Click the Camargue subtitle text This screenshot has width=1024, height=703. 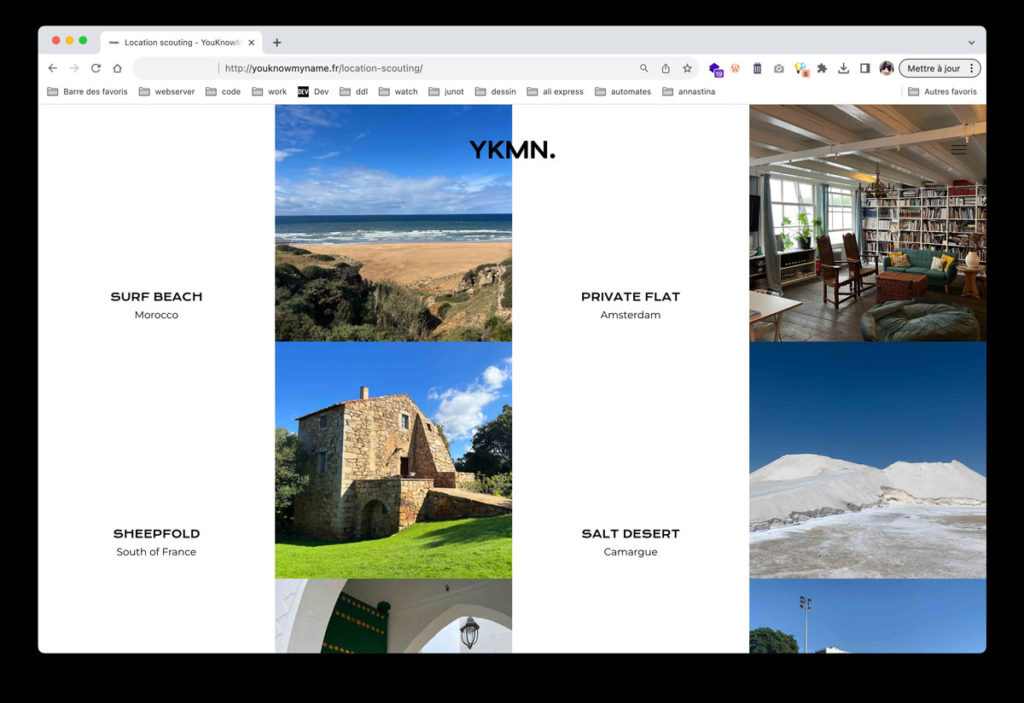pyautogui.click(x=630, y=552)
